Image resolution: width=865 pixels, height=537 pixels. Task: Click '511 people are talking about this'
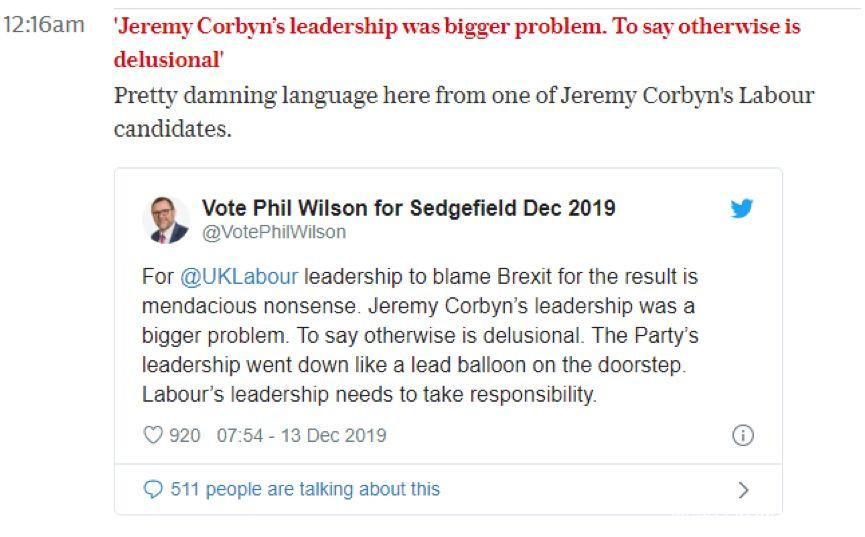click(305, 490)
